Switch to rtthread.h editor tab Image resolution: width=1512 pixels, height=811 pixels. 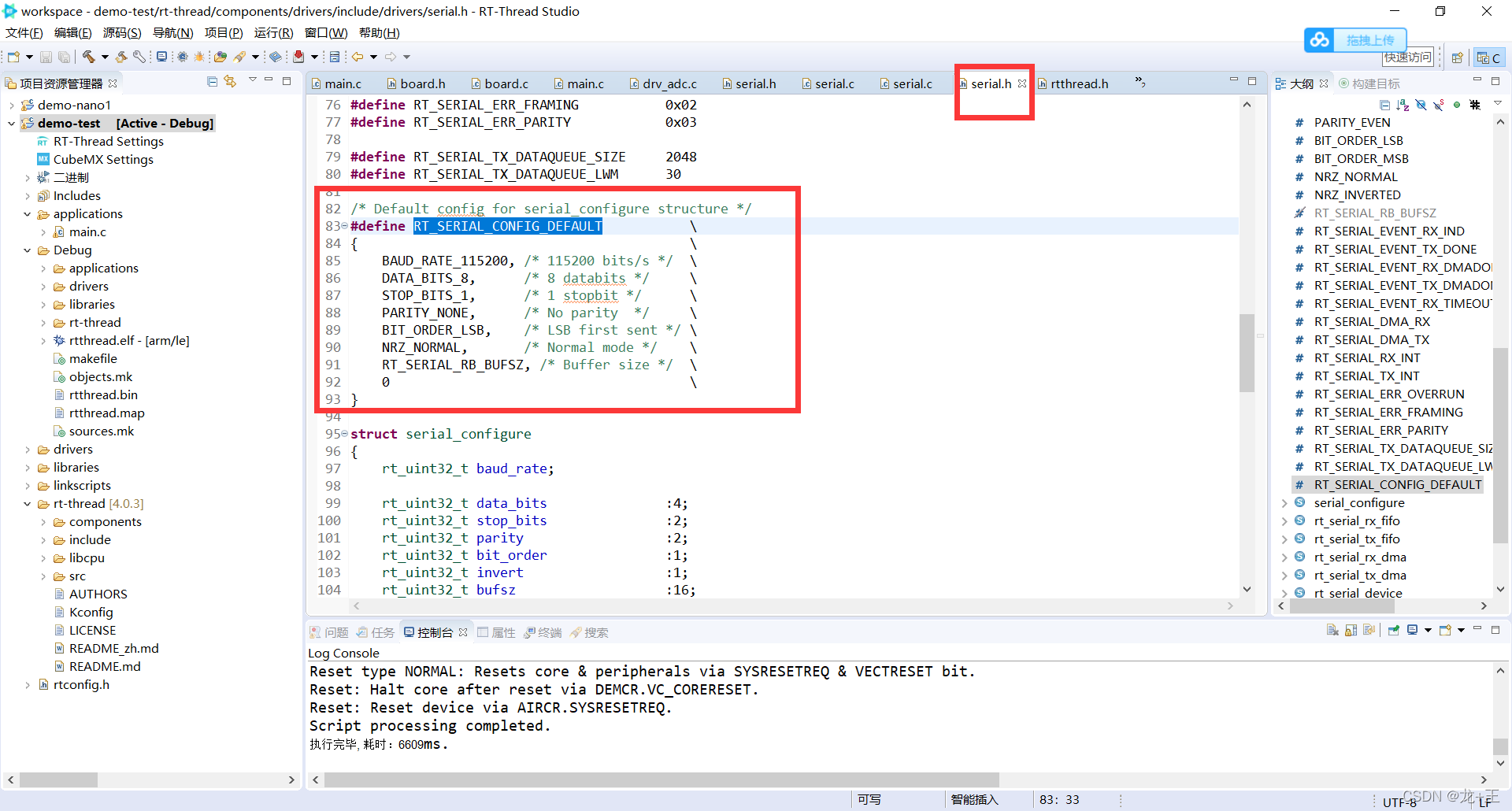(1073, 83)
